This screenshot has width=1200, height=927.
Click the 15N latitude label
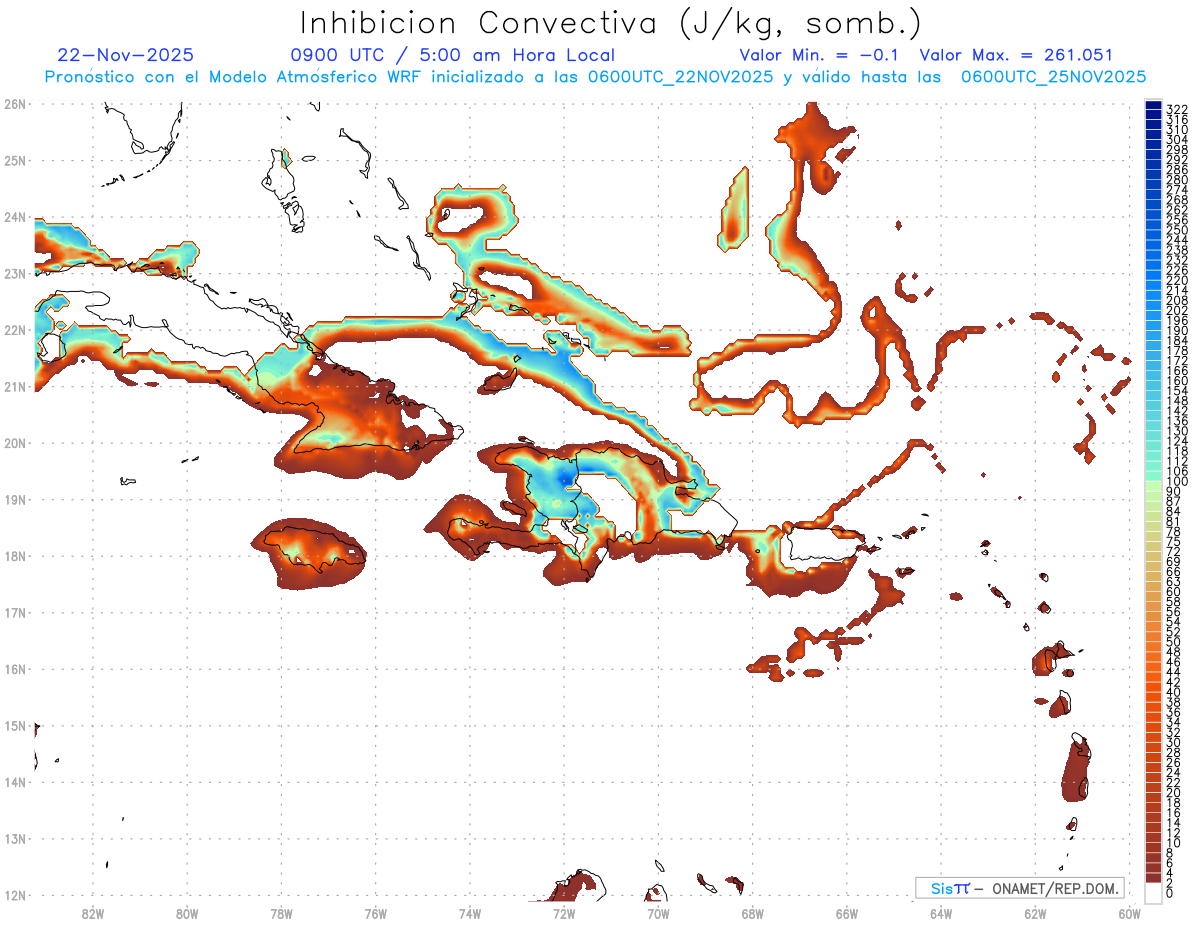click(x=15, y=725)
